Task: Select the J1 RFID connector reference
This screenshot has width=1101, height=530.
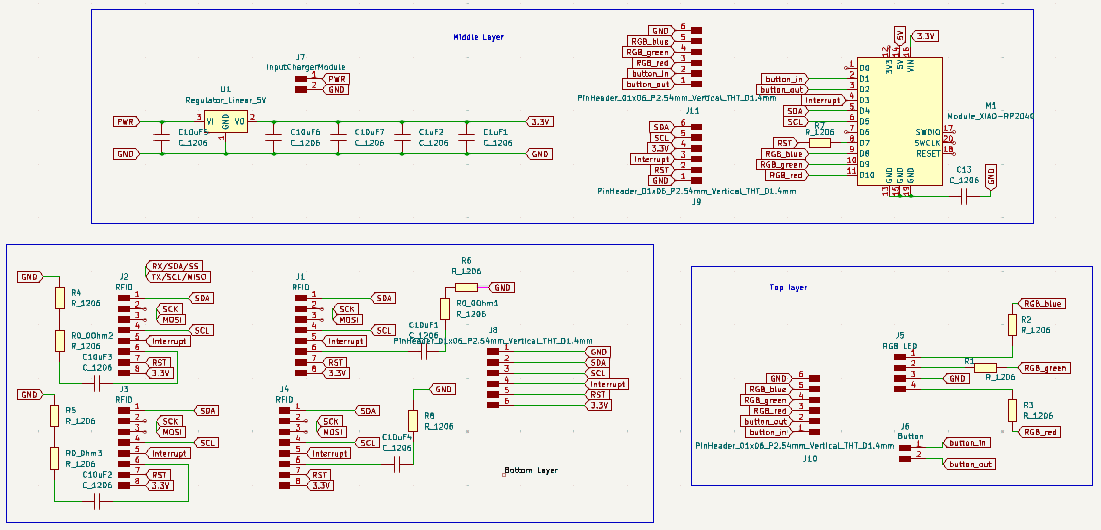Action: click(301, 276)
